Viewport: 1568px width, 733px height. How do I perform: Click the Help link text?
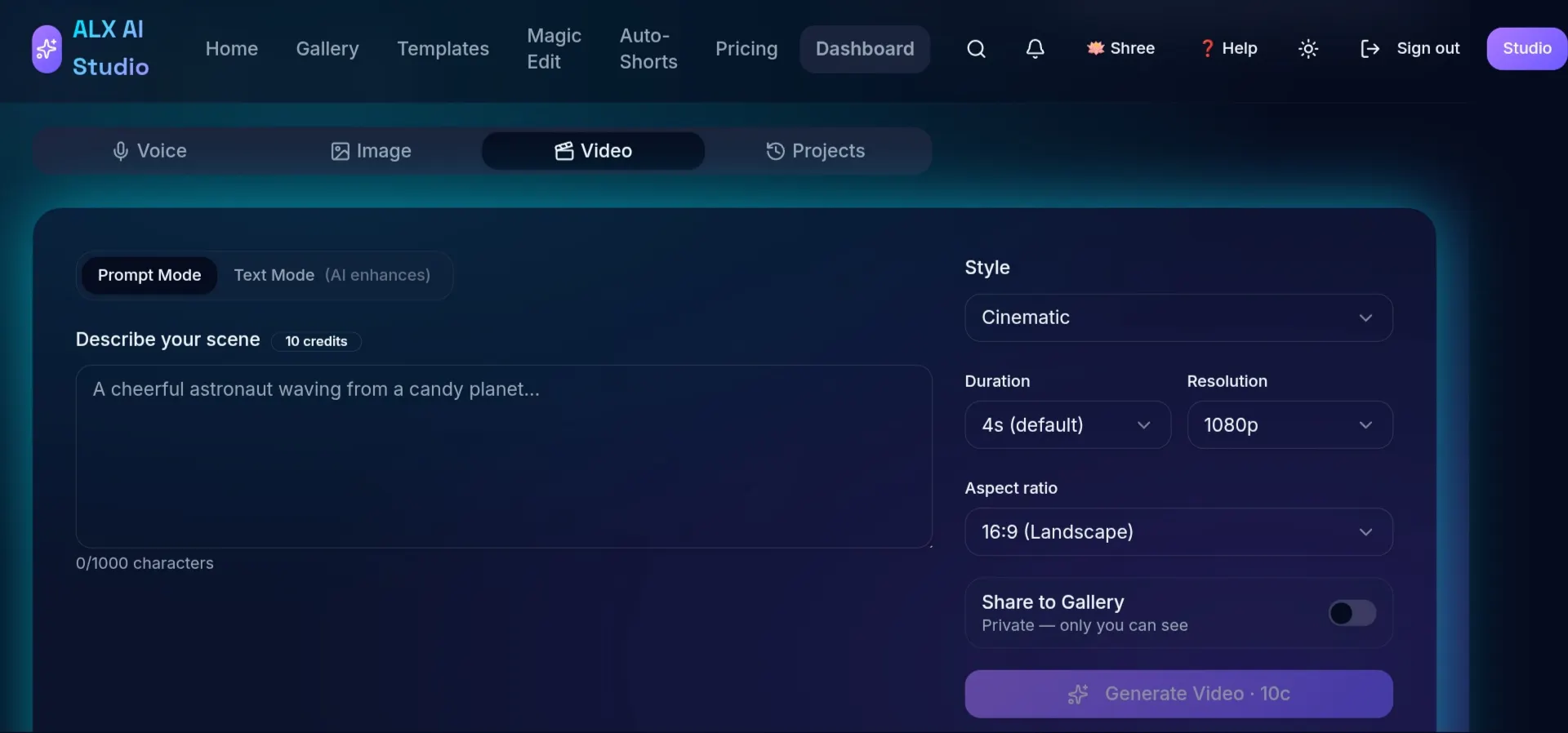[x=1240, y=48]
